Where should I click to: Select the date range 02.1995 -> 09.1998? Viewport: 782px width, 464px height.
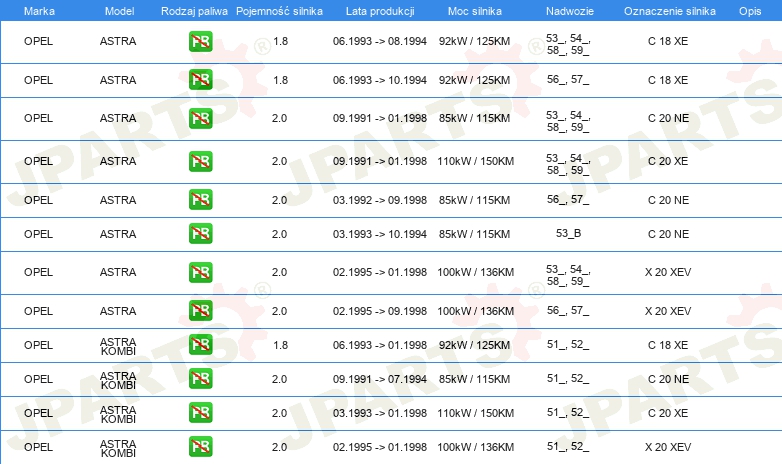[380, 311]
